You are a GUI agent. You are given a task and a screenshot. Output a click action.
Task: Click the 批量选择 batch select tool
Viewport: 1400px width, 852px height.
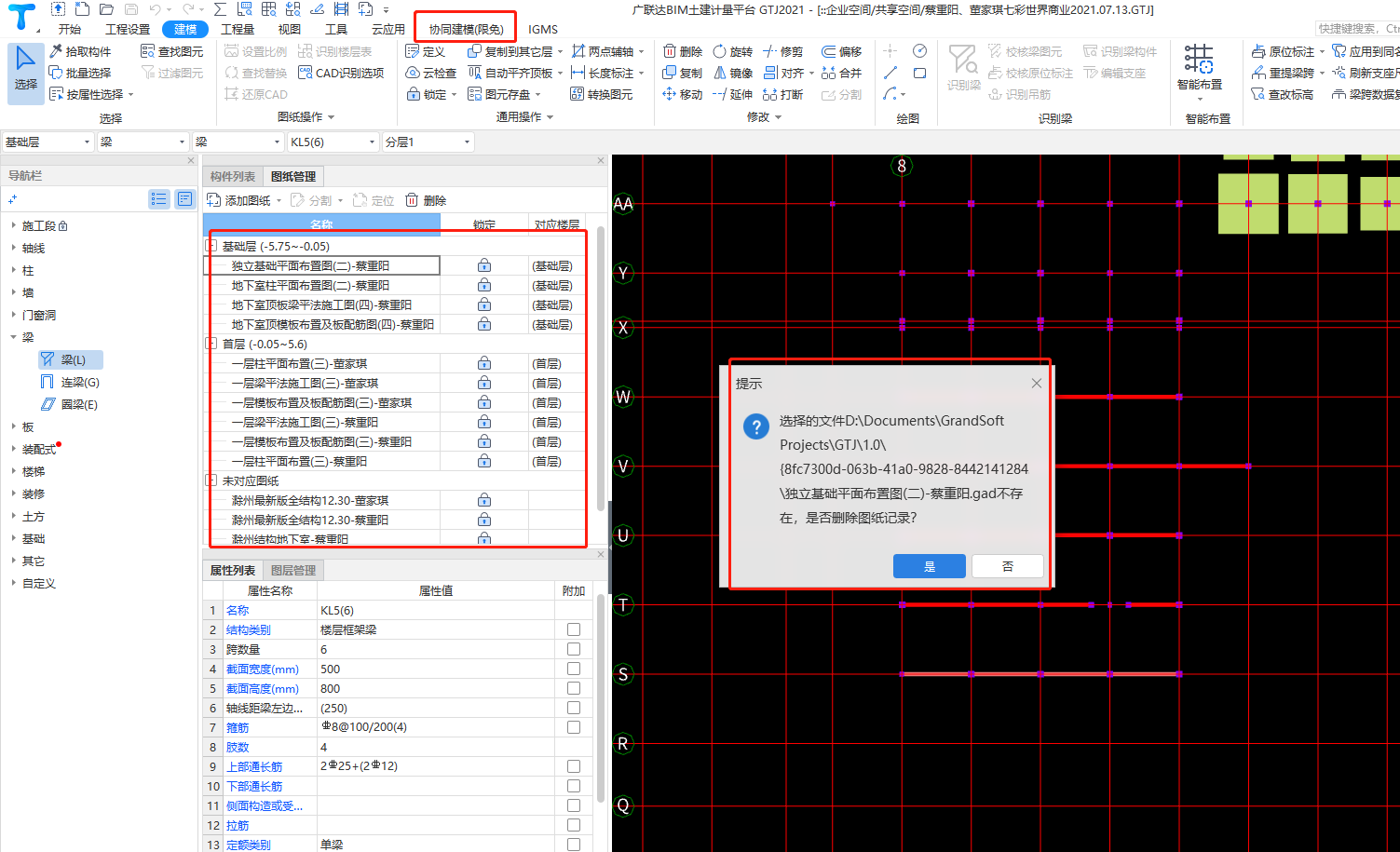pos(80,73)
